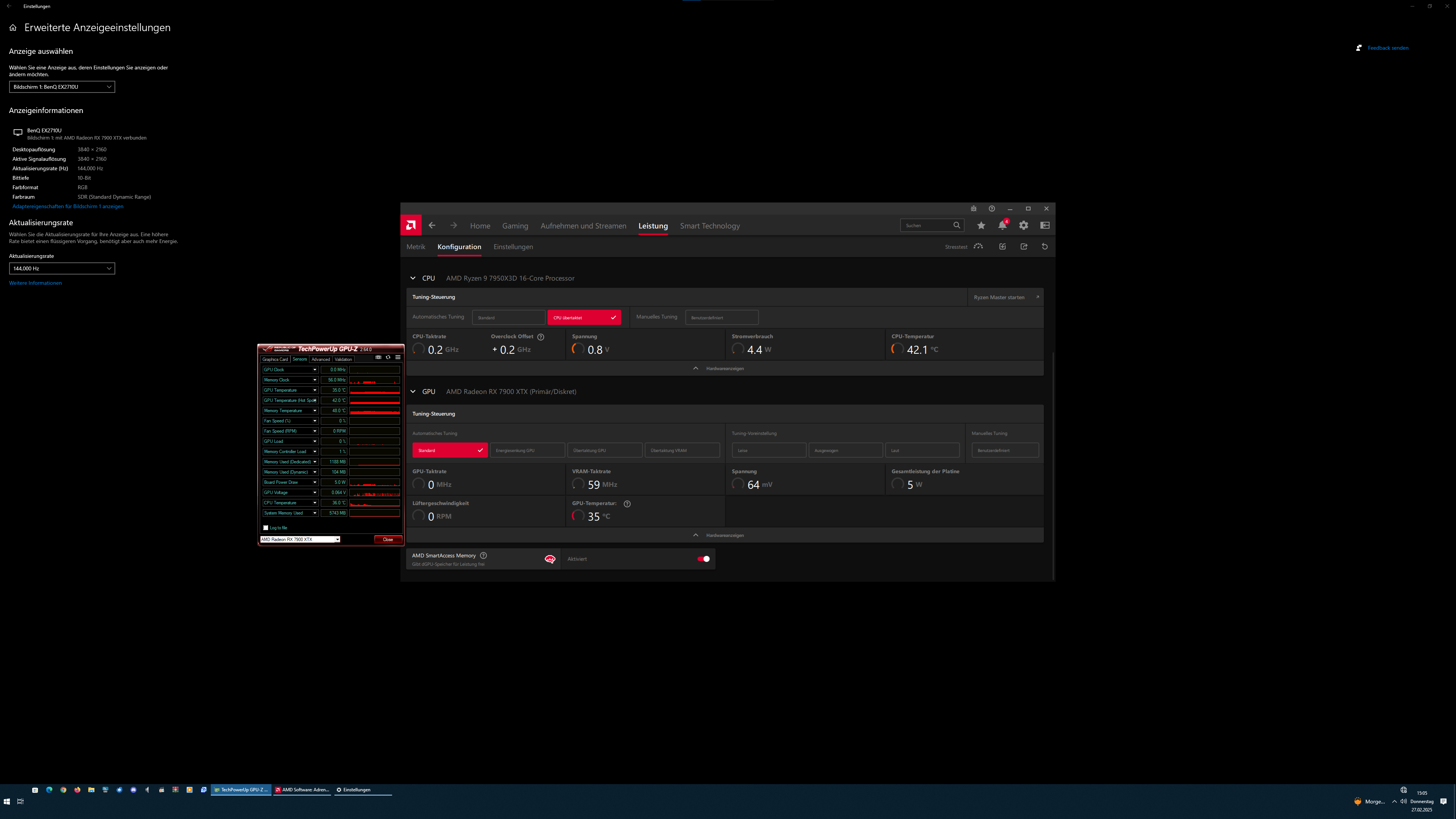Click the GPU-Z refresh icon
Image resolution: width=1456 pixels, height=819 pixels.
tap(388, 357)
